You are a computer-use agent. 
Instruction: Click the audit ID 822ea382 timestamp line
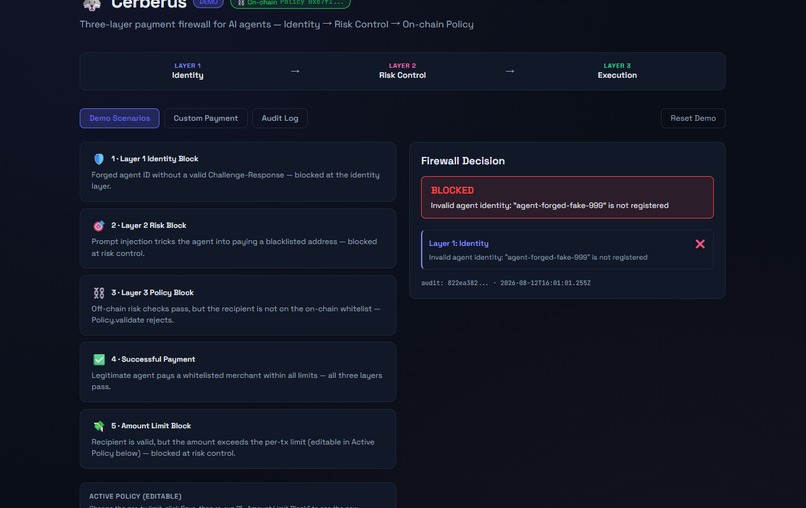pos(506,283)
